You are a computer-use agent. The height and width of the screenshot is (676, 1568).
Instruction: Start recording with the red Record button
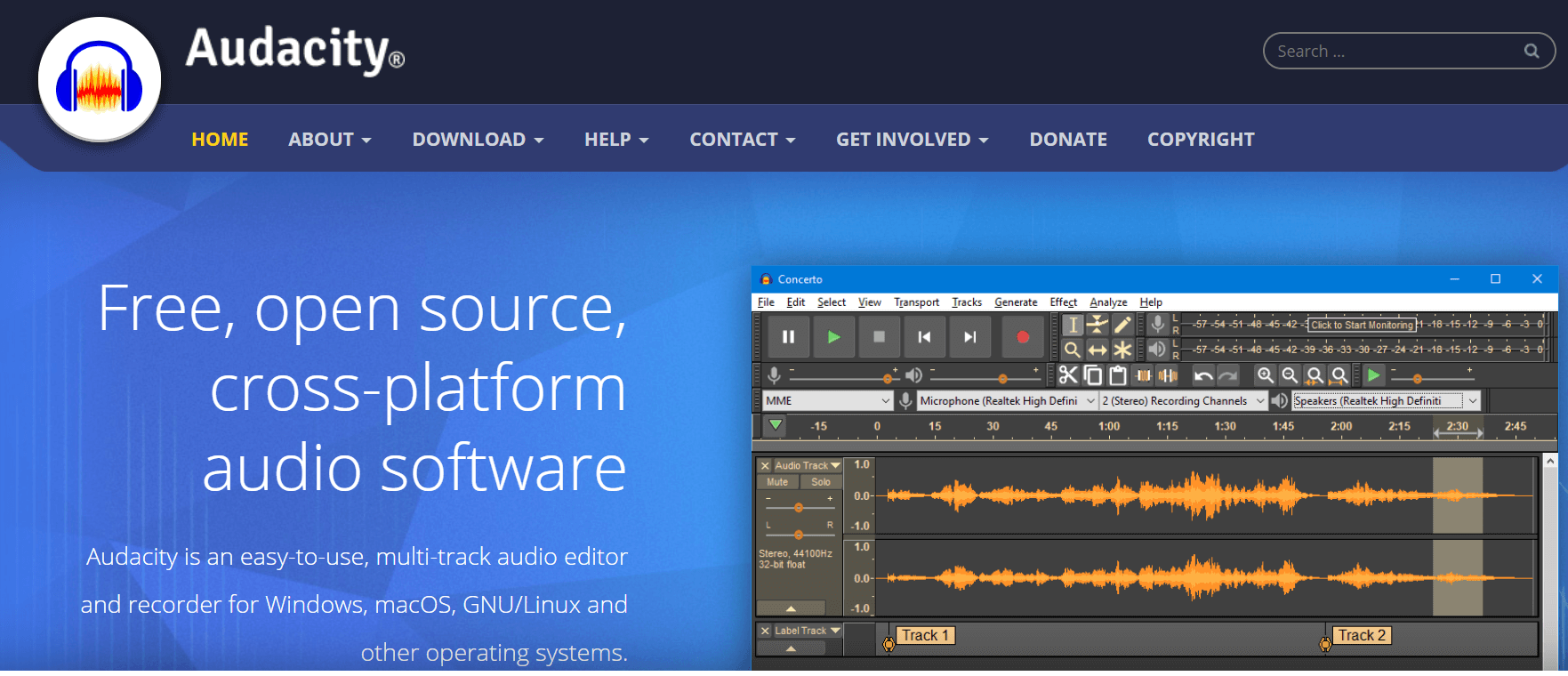coord(1023,337)
